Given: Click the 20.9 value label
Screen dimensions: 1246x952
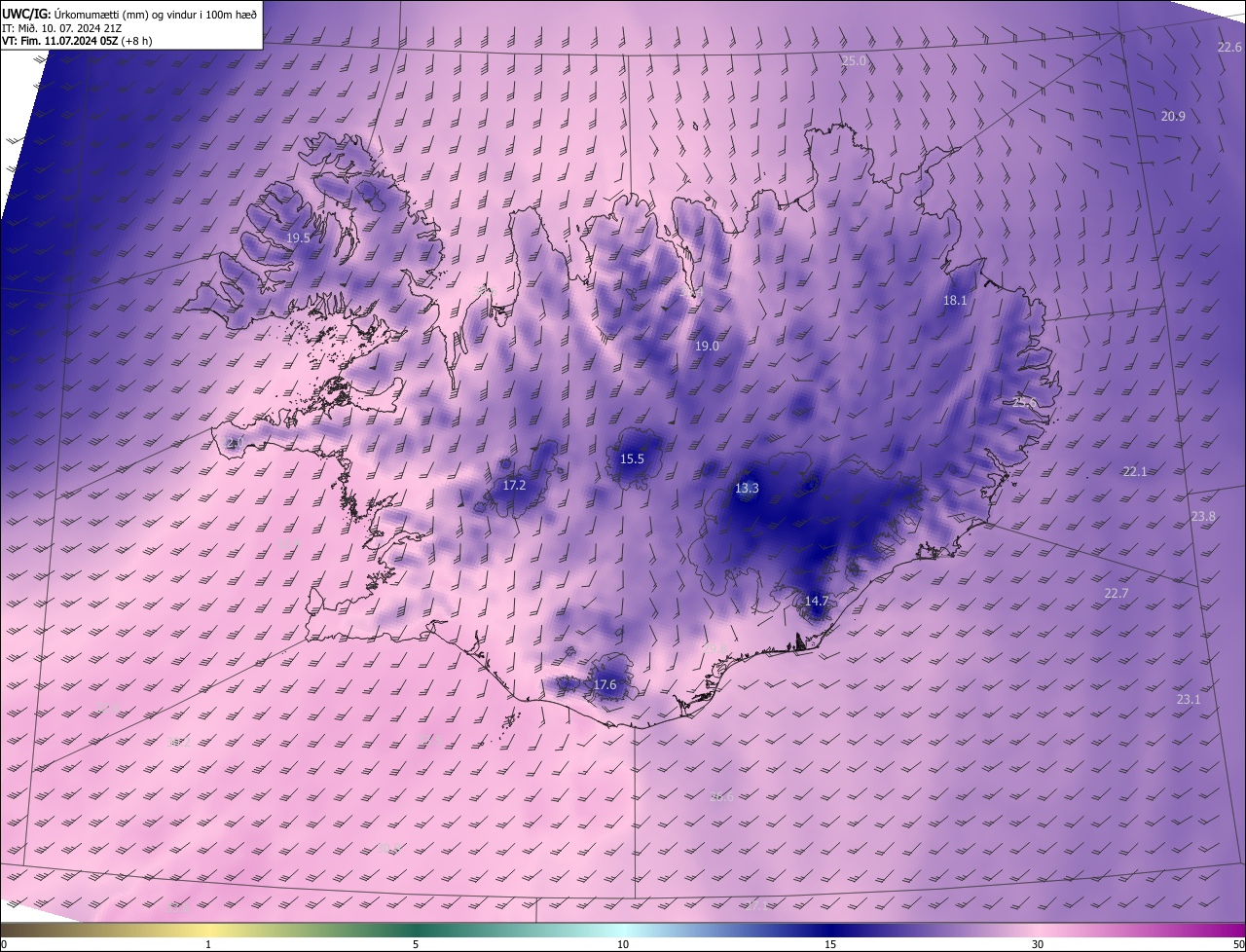Looking at the screenshot, I should 1173,117.
